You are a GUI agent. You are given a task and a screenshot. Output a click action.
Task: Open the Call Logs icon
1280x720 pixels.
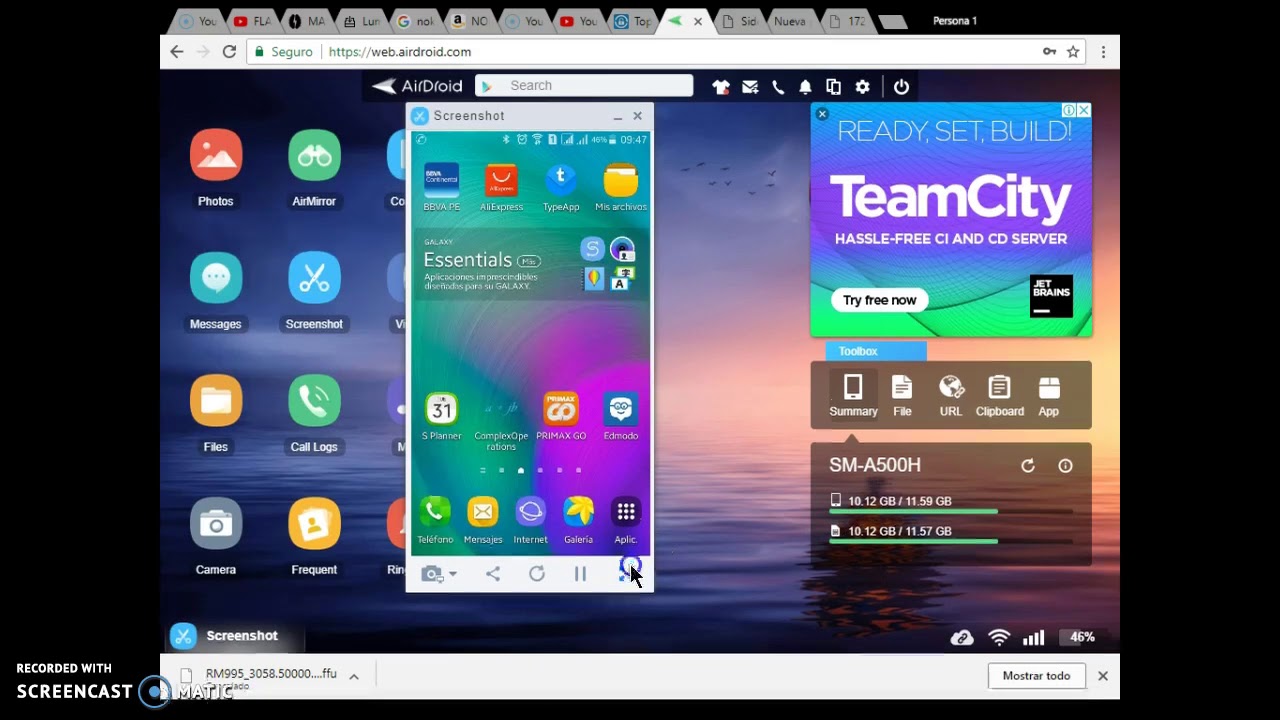[x=314, y=401]
